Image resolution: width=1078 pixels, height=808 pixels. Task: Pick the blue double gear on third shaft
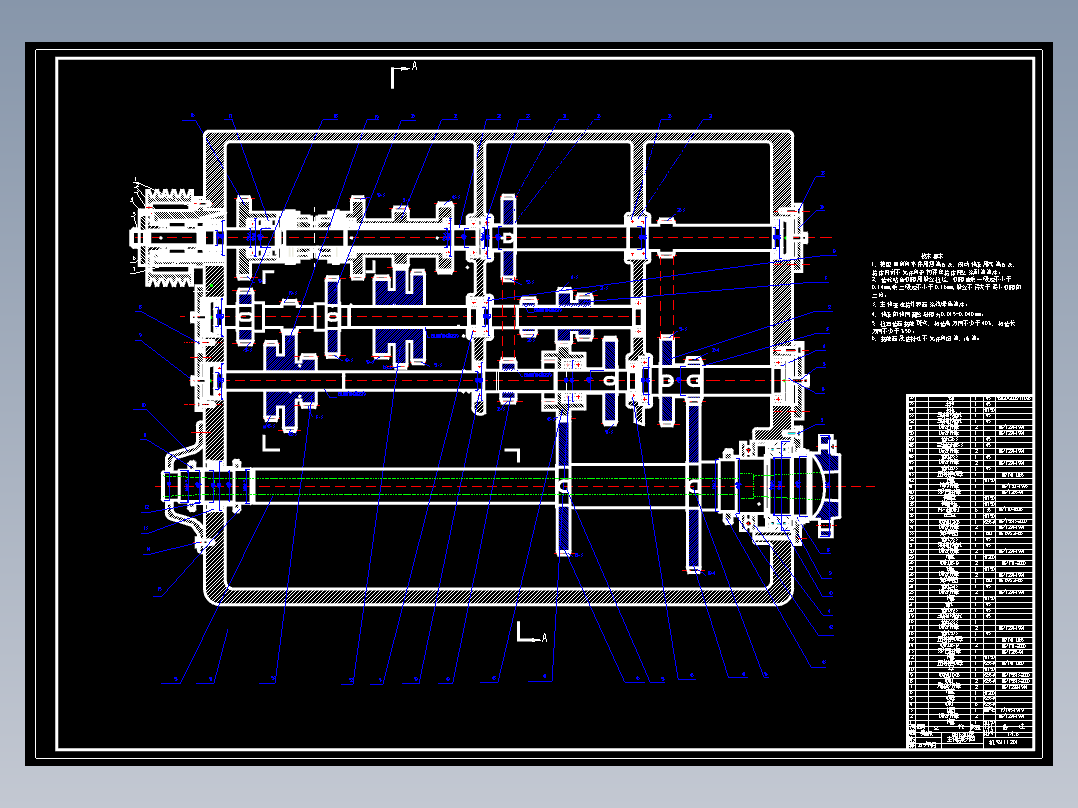tap(290, 380)
